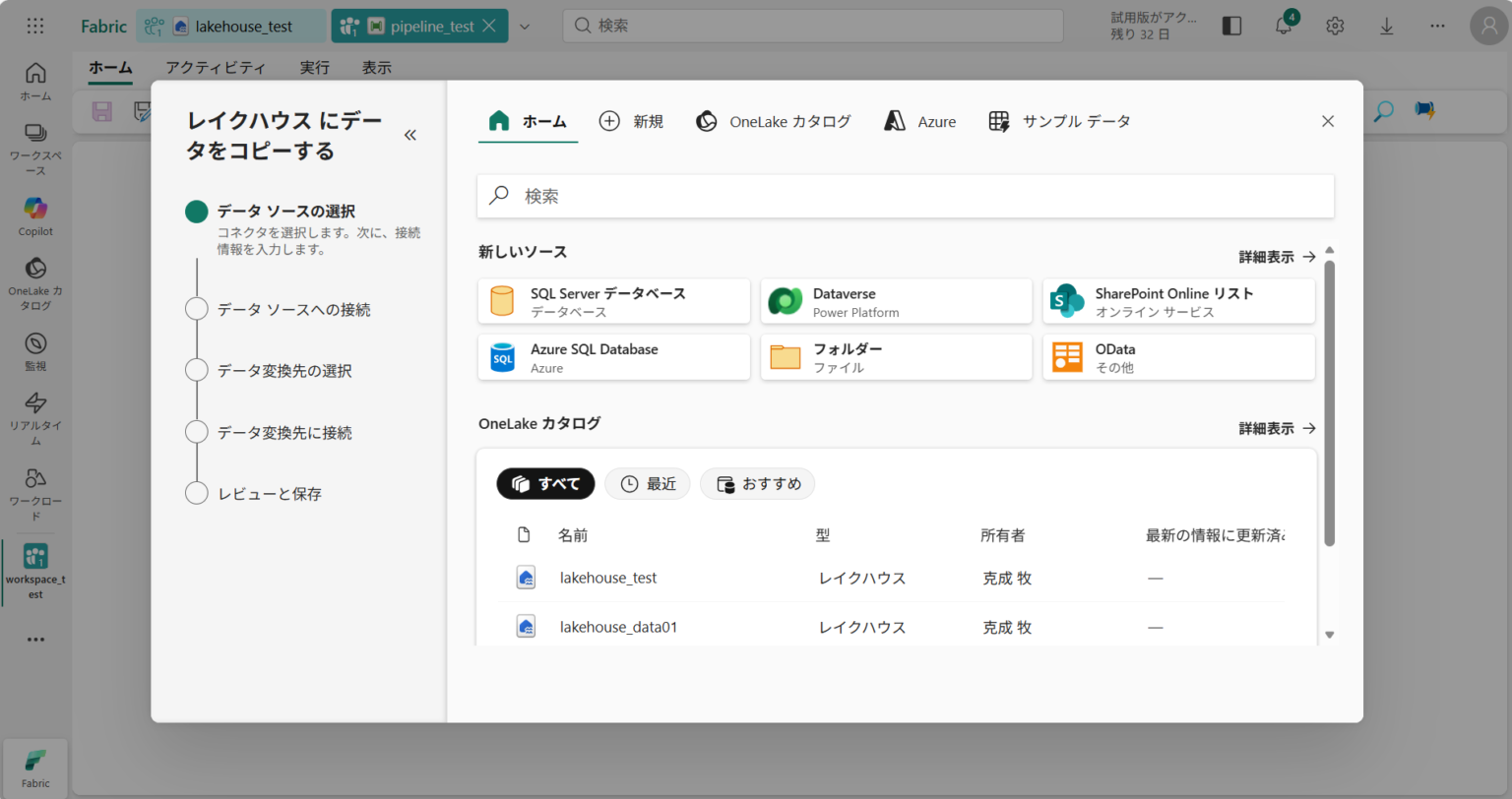Select サンプル データ tab in dialog
The image size is (1512, 799).
(1060, 122)
